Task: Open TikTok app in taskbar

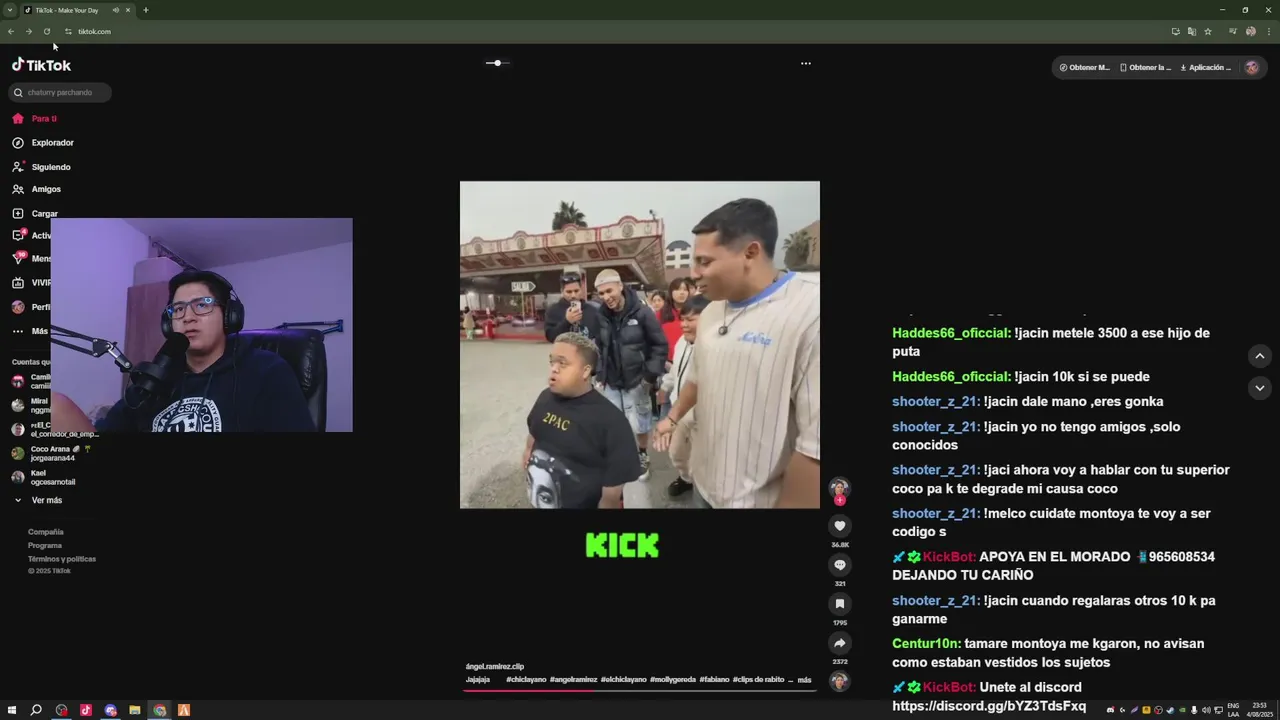Action: [x=86, y=710]
